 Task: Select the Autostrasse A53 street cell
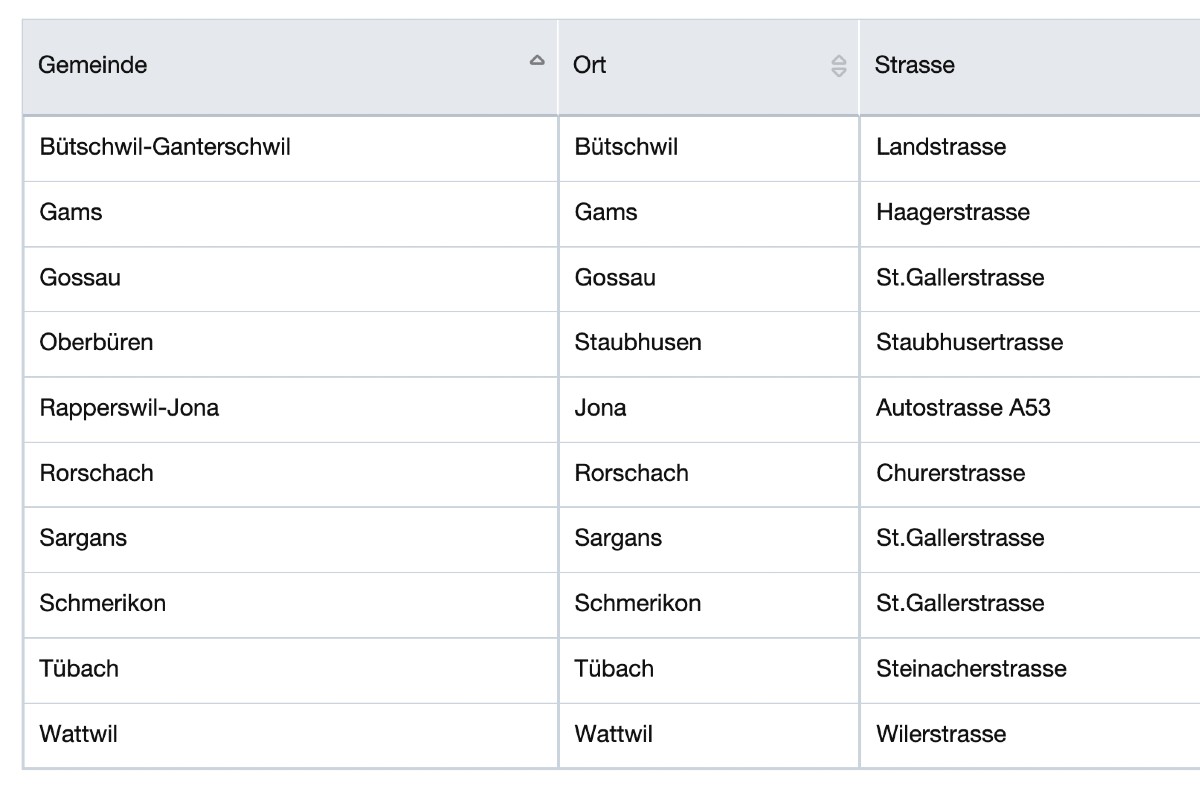963,408
